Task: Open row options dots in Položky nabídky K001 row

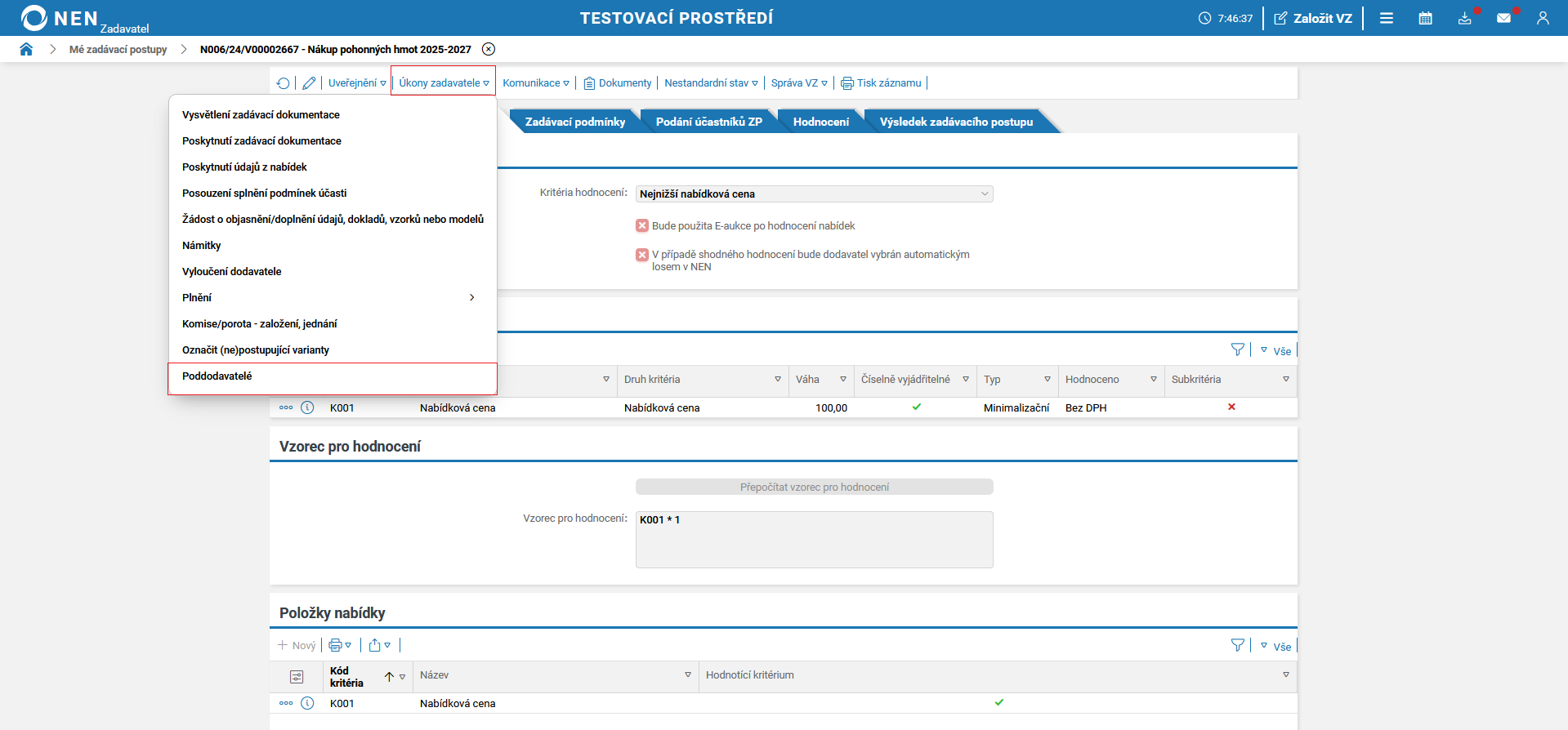Action: 286,703
